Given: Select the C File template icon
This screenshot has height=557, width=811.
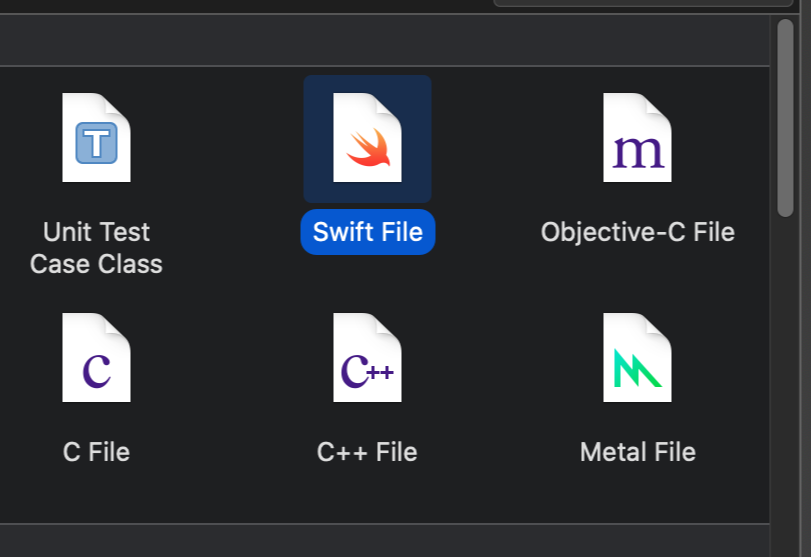Looking at the screenshot, I should [96, 357].
